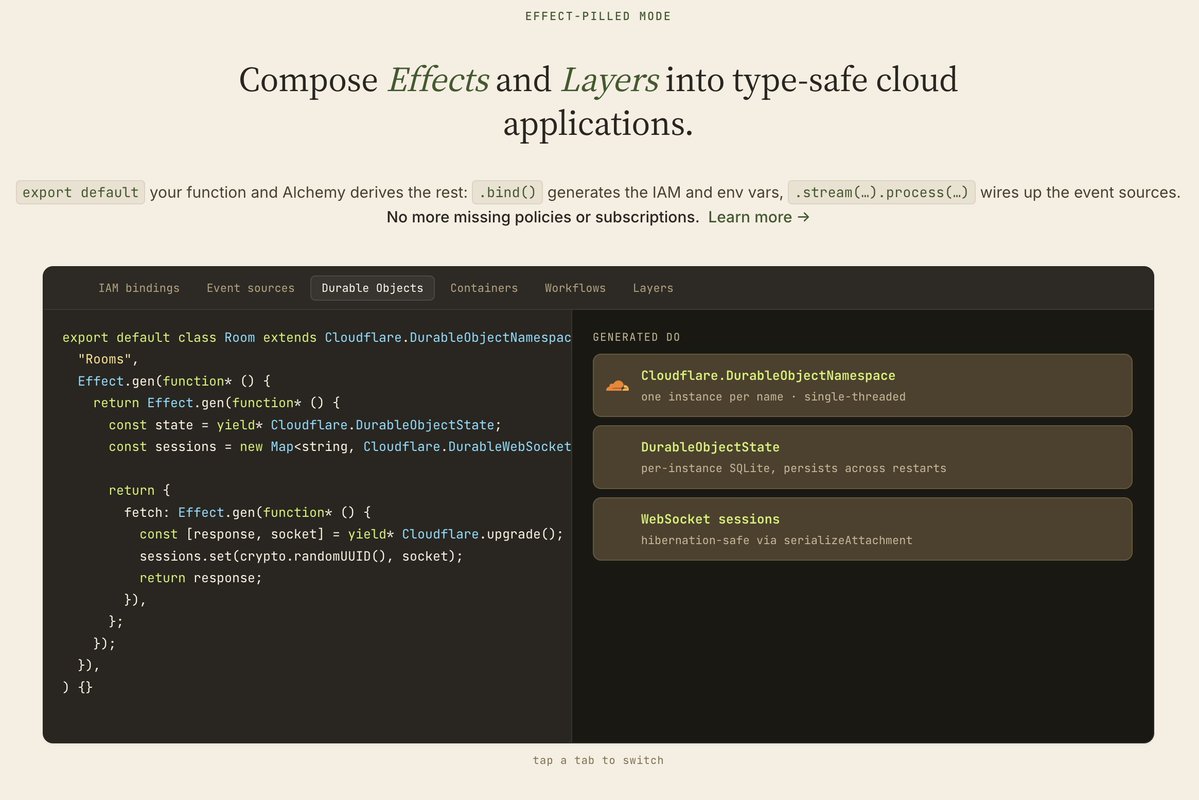Click the Cloudflare cloud icon
Viewport: 1199px width, 800px height.
[617, 385]
